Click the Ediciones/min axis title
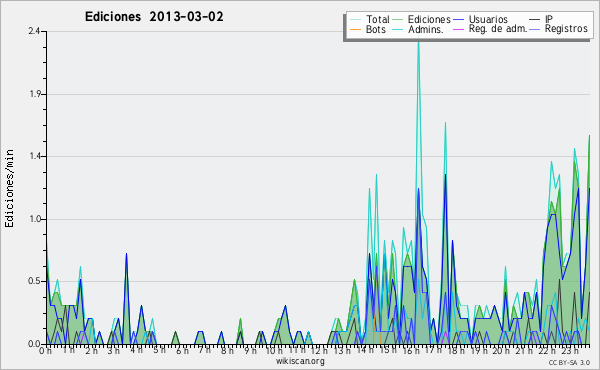600x370 pixels. [x=9, y=188]
